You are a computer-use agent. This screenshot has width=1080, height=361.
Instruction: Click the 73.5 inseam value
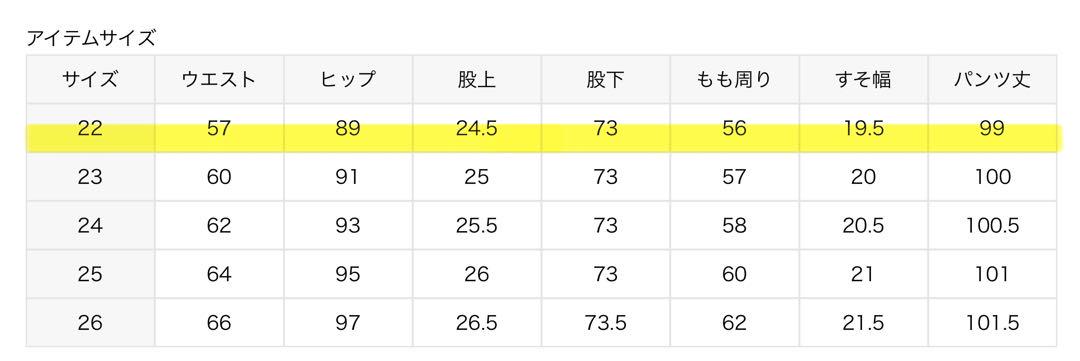605,322
